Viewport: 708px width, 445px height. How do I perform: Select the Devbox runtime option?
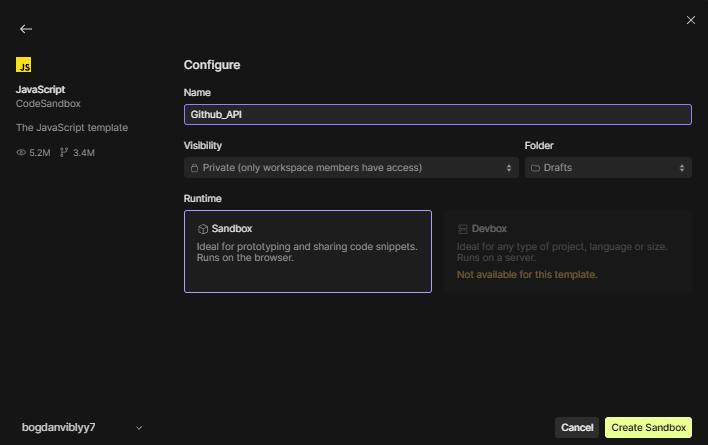point(567,251)
